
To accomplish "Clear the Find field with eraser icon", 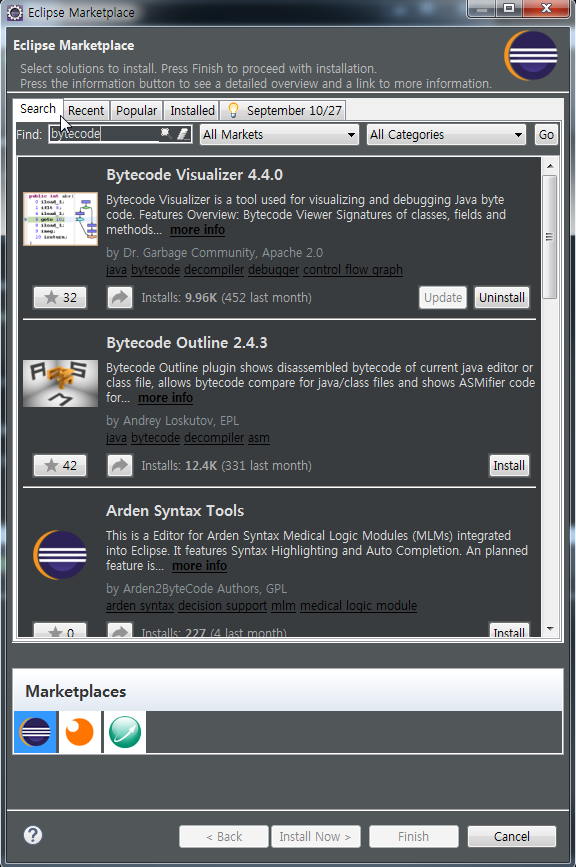I will (183, 134).
